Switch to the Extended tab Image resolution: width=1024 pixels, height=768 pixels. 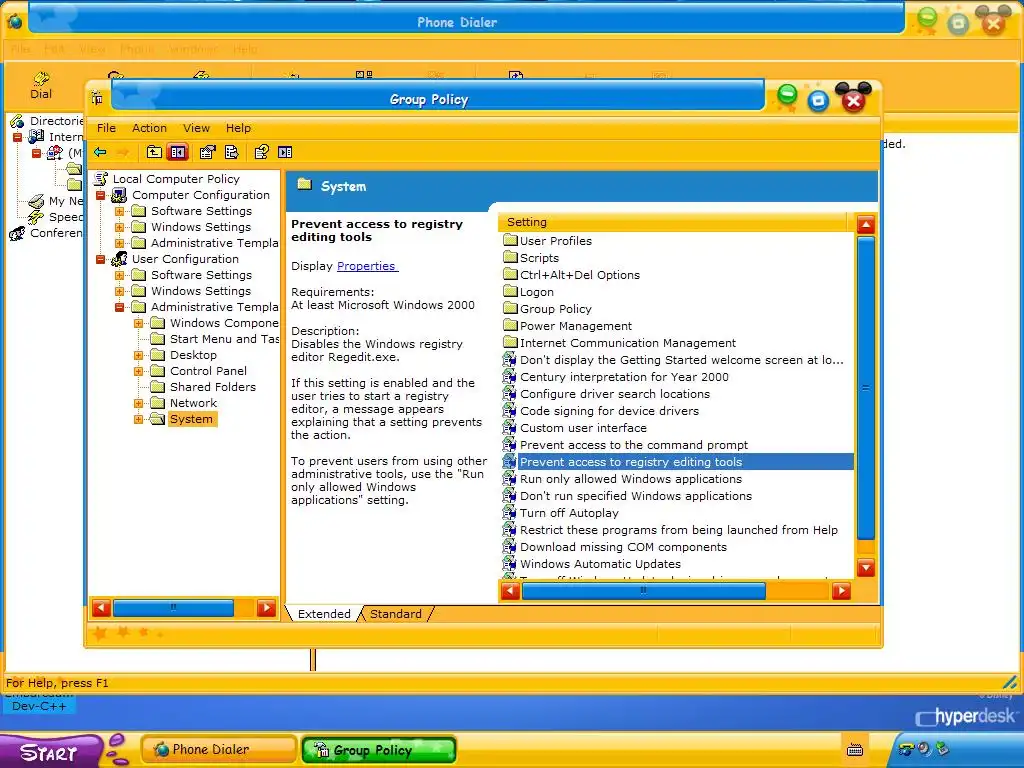click(324, 614)
